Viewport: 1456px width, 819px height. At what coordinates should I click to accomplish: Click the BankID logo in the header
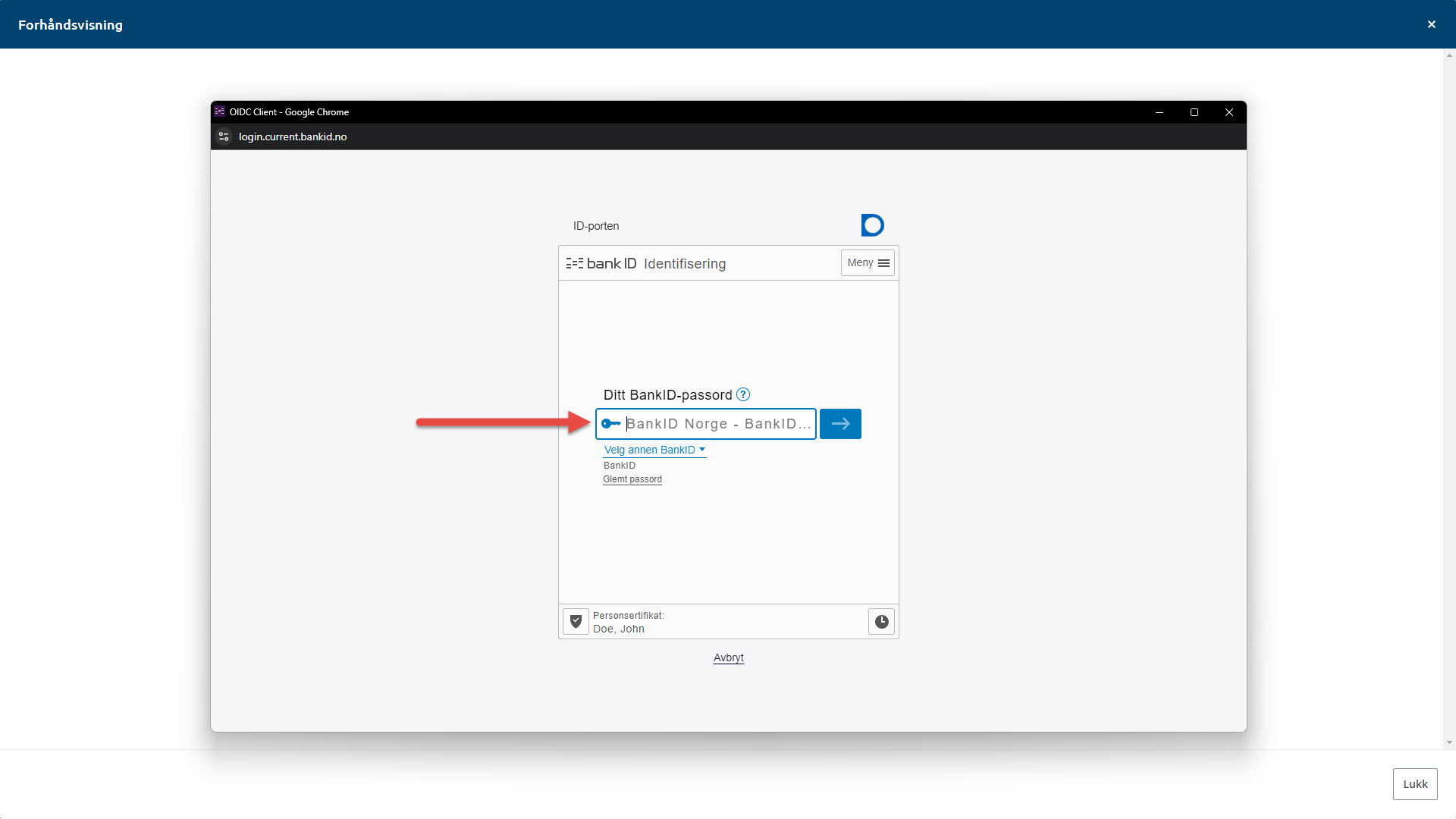coord(601,263)
